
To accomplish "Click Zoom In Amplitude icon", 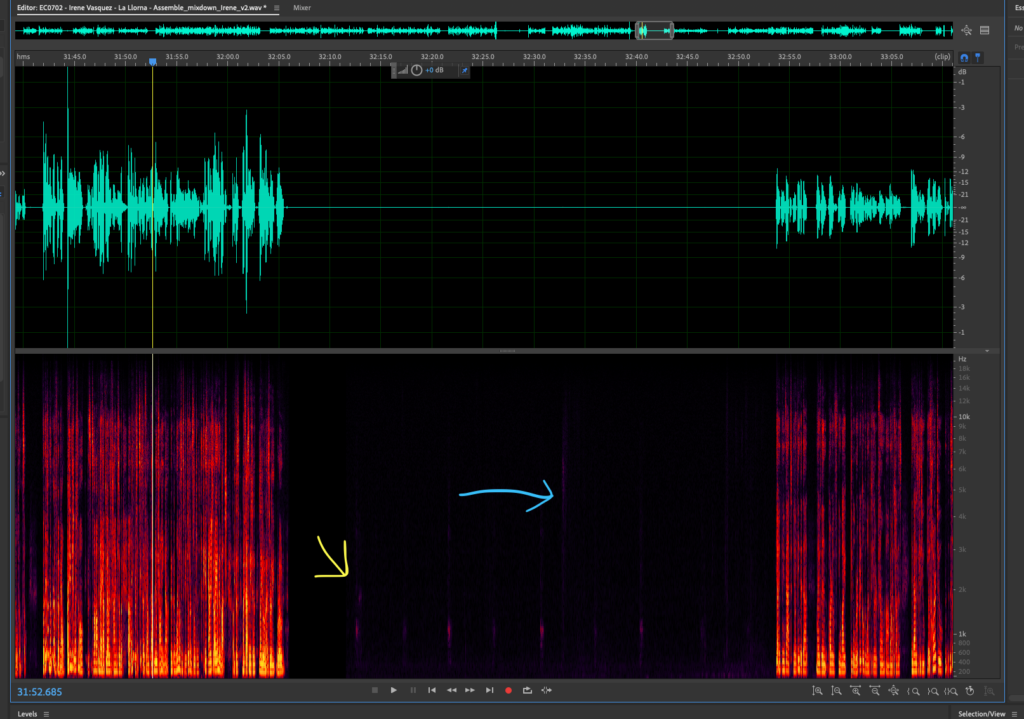I will click(x=817, y=691).
